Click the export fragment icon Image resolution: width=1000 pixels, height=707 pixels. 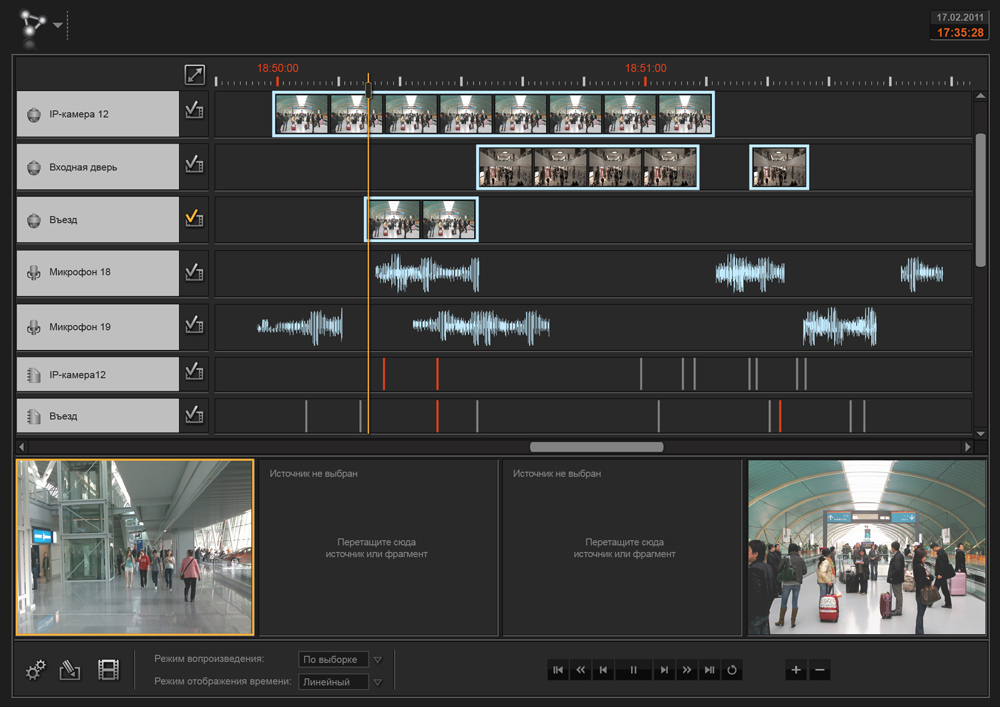pos(70,670)
